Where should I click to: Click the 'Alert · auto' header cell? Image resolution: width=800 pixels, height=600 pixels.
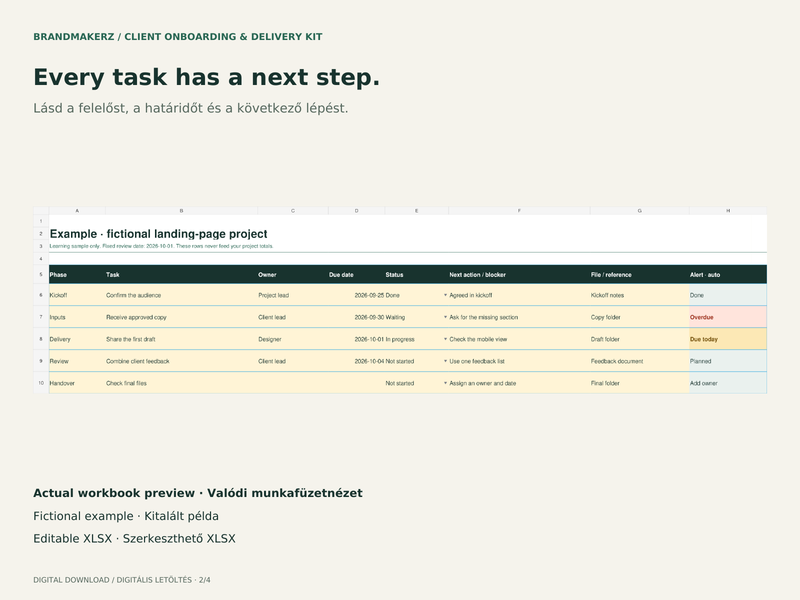[728, 274]
